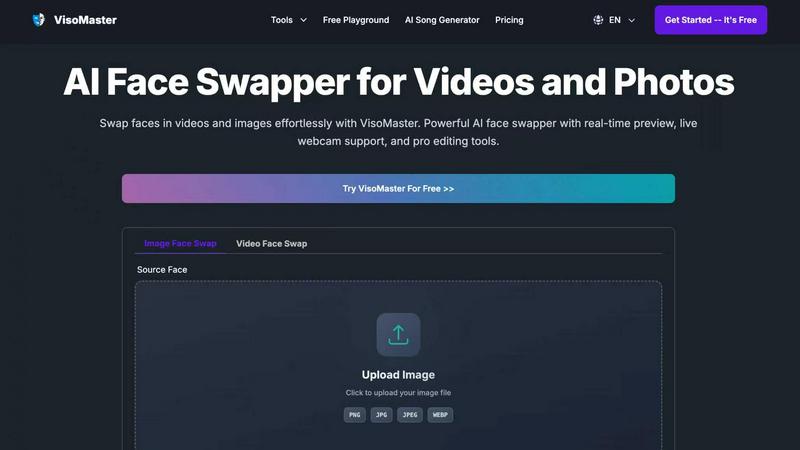Expand the language chevron next to EN
Screen dimensions: 800x450
tap(632, 20)
